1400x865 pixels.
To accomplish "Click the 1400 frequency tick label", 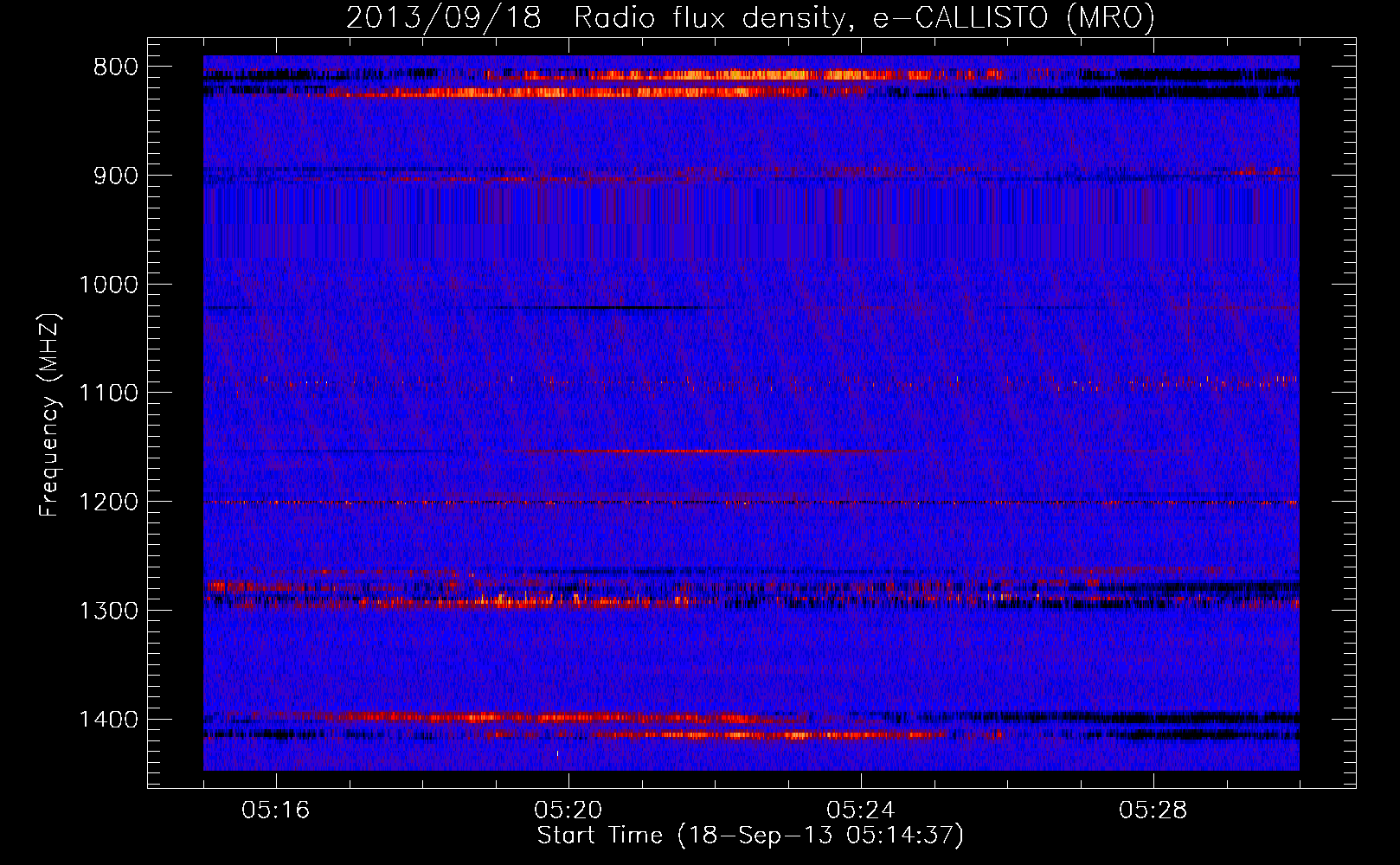I will coord(109,720).
